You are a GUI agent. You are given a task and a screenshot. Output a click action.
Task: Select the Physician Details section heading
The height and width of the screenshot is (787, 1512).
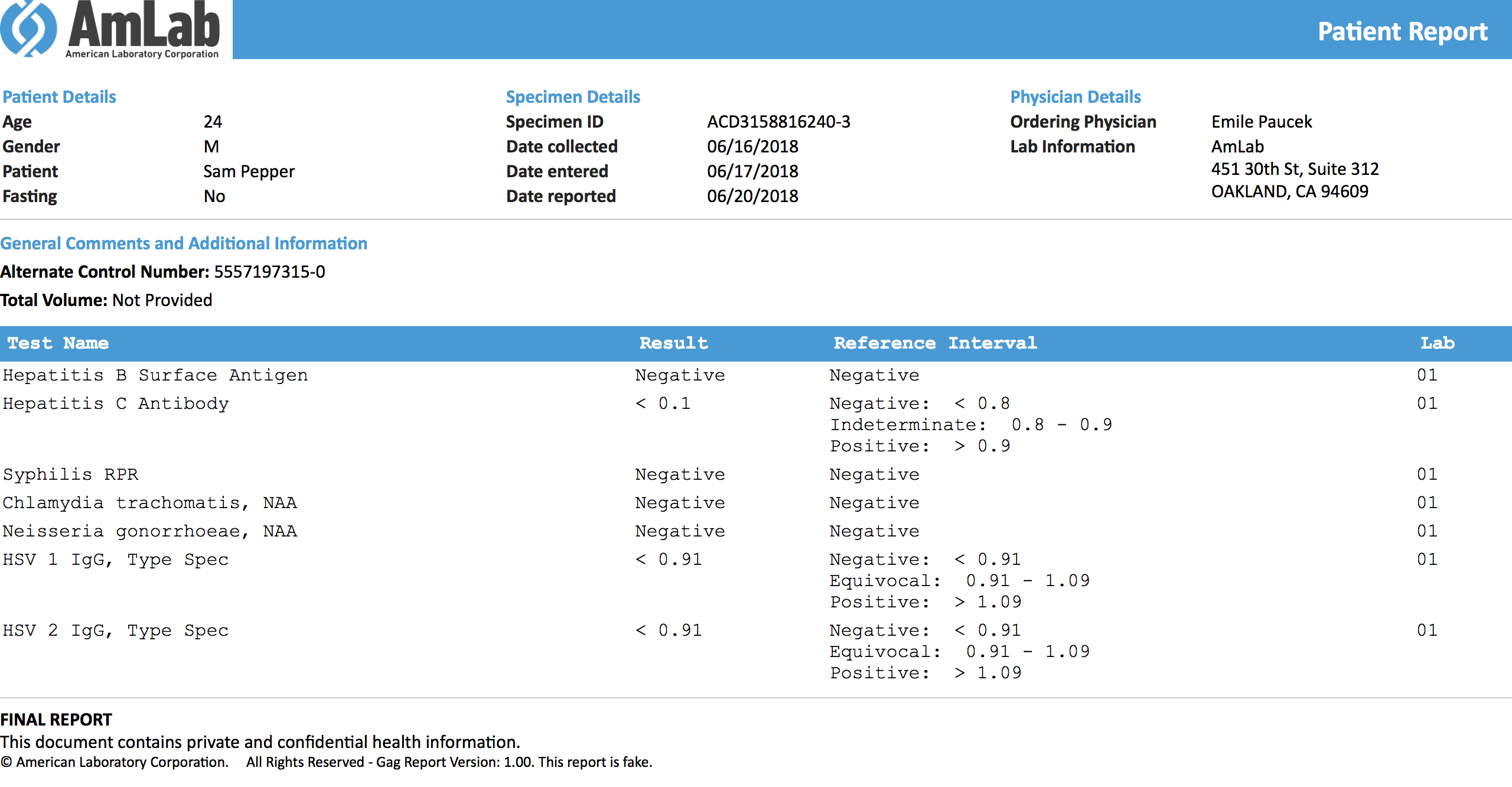pos(1075,96)
